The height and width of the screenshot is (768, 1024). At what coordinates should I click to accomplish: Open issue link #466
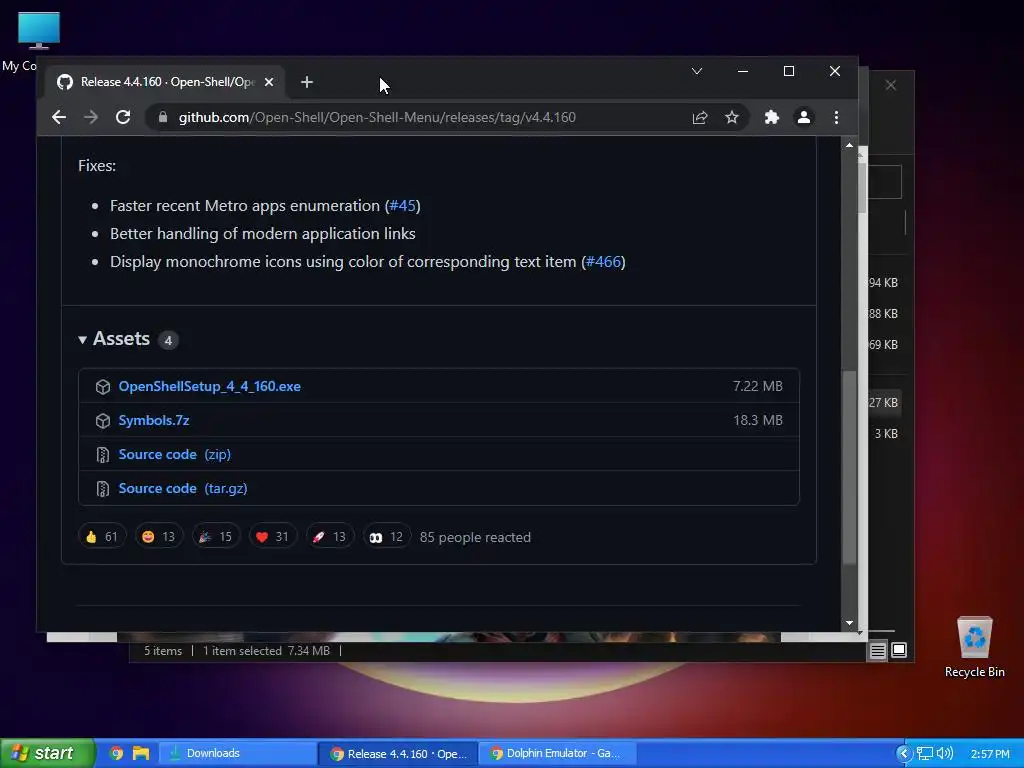pos(603,262)
